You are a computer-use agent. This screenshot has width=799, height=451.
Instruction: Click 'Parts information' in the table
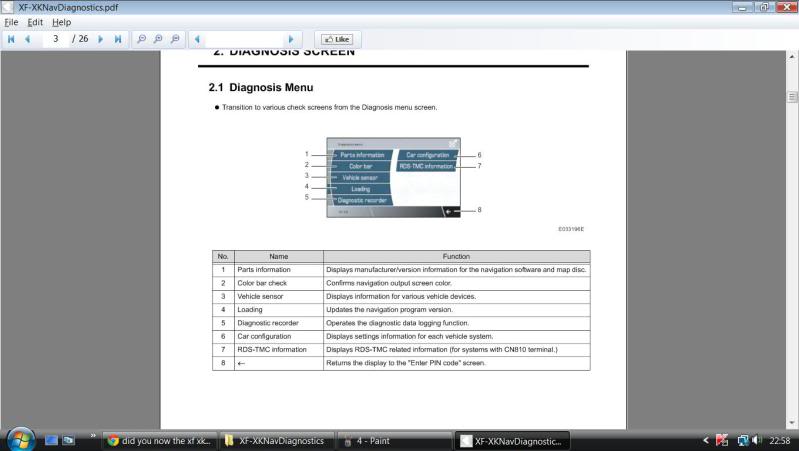click(x=263, y=270)
